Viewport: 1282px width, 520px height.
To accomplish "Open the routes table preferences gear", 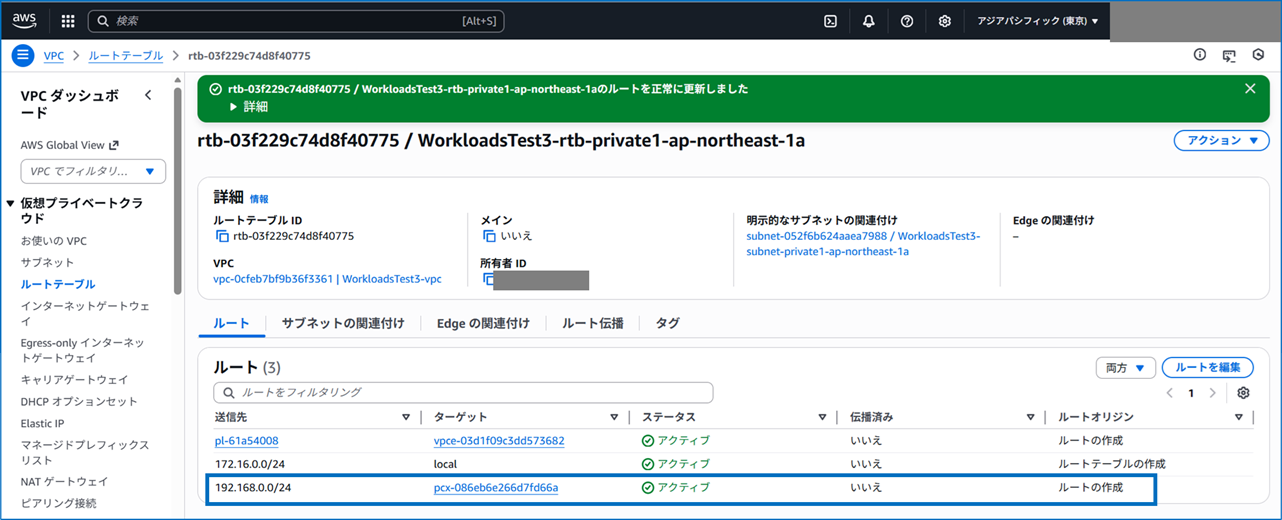I will tap(1243, 393).
